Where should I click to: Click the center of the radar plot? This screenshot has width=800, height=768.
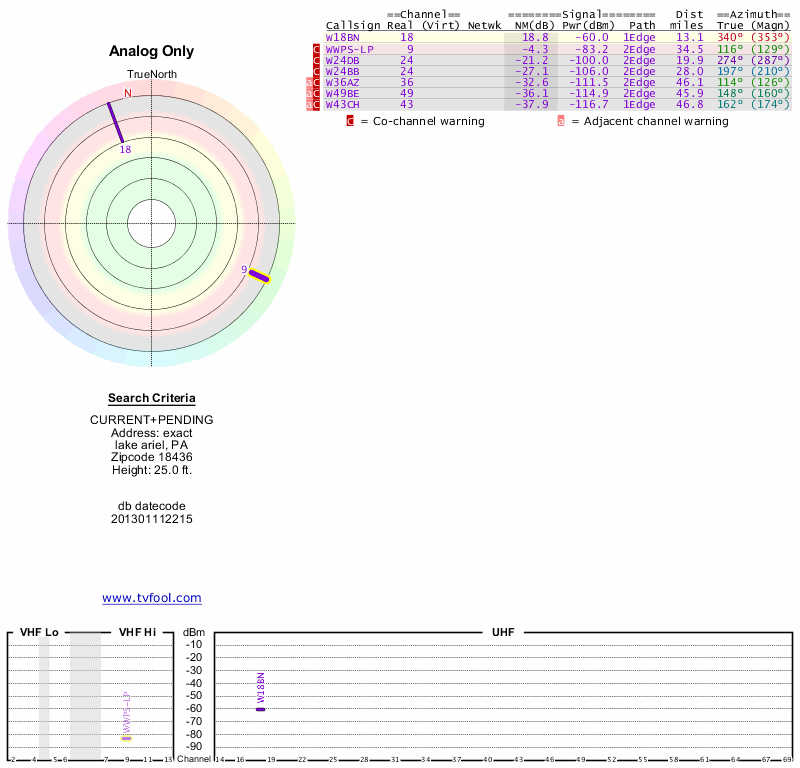[152, 222]
